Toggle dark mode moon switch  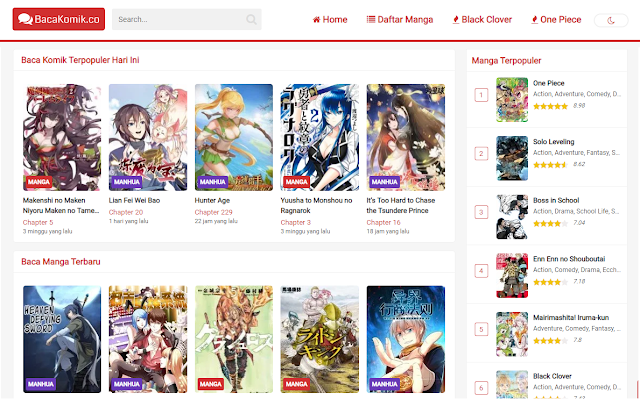(611, 20)
